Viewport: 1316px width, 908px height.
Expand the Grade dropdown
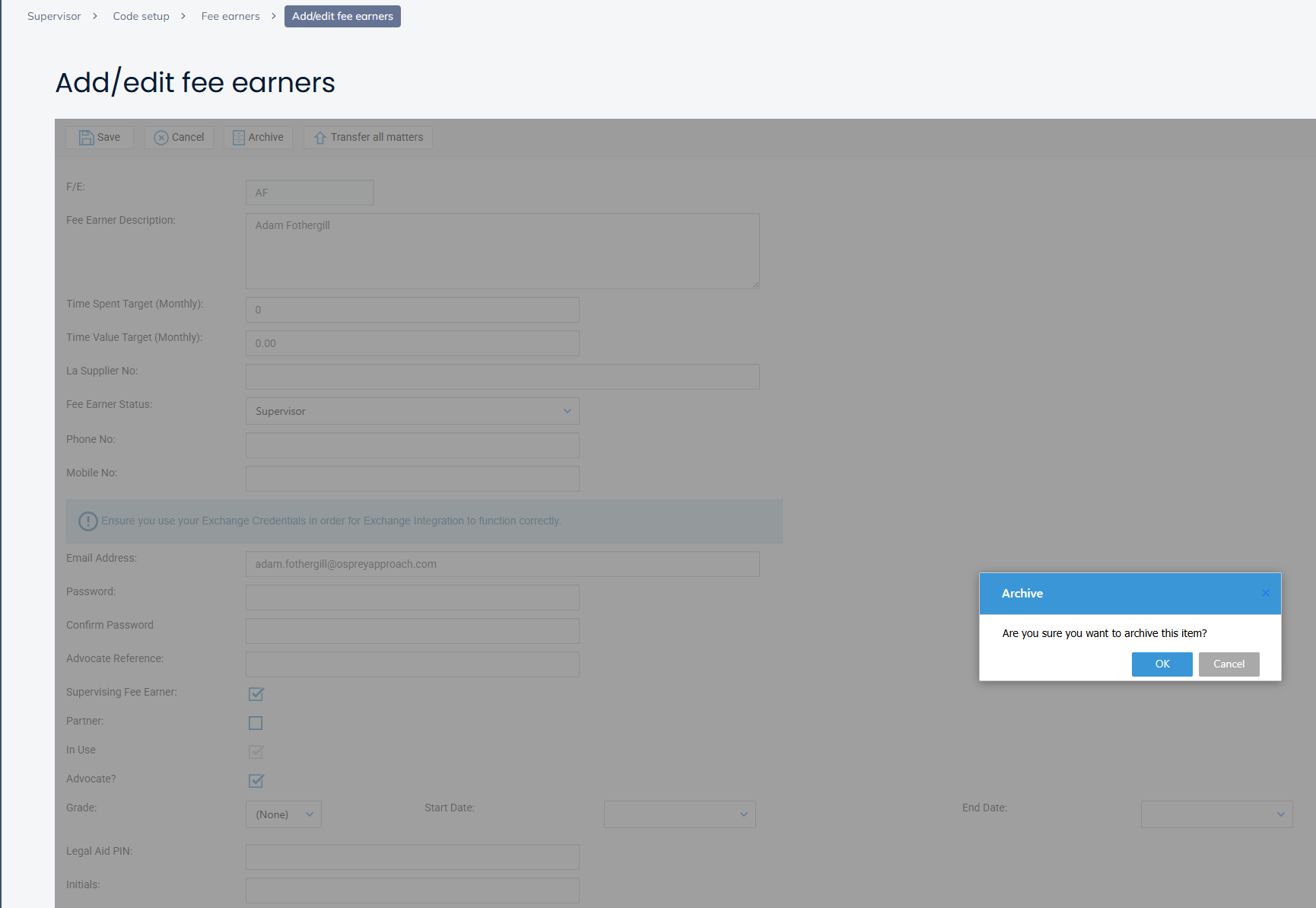[284, 814]
